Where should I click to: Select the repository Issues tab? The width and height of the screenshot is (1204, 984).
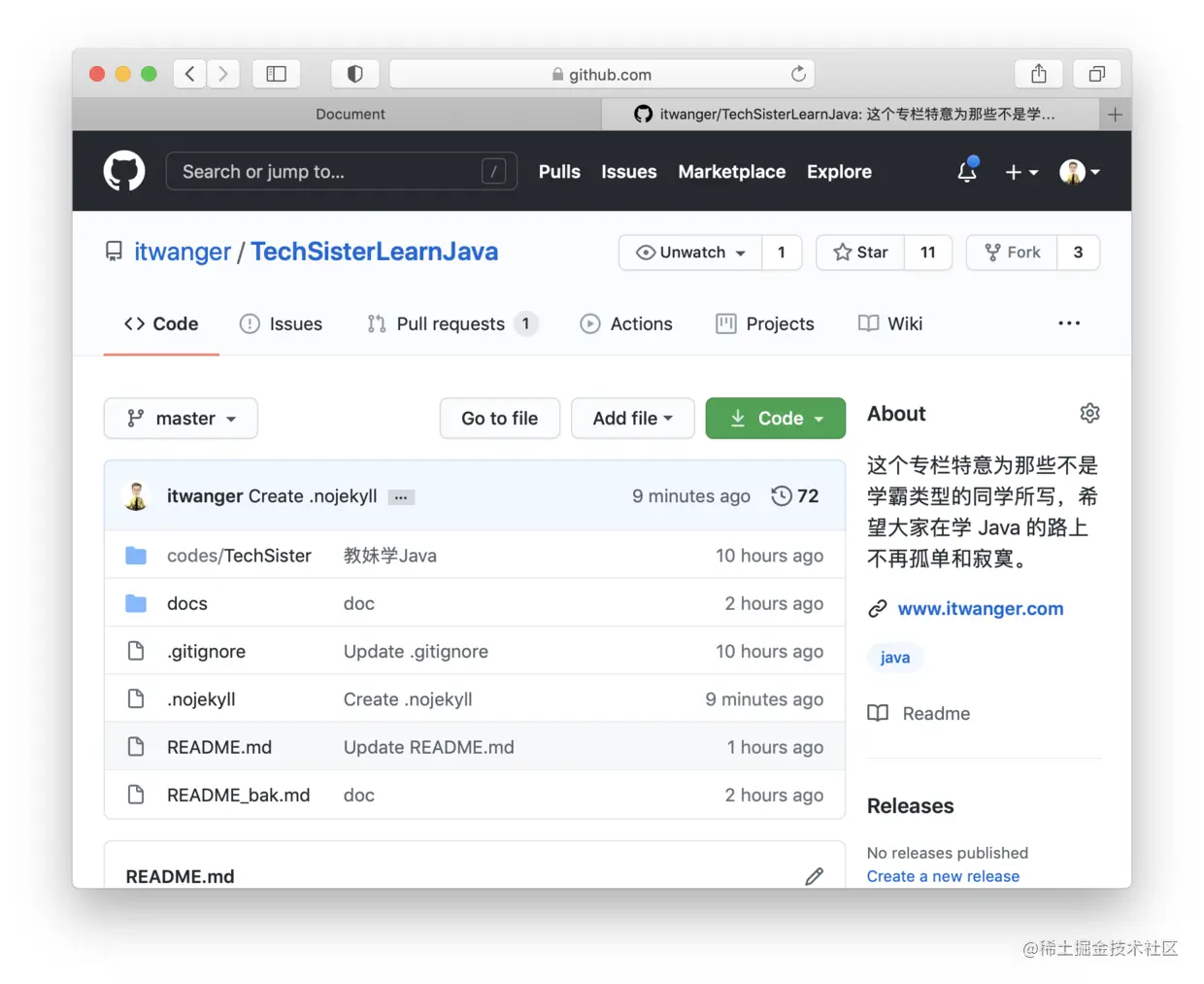click(x=281, y=324)
